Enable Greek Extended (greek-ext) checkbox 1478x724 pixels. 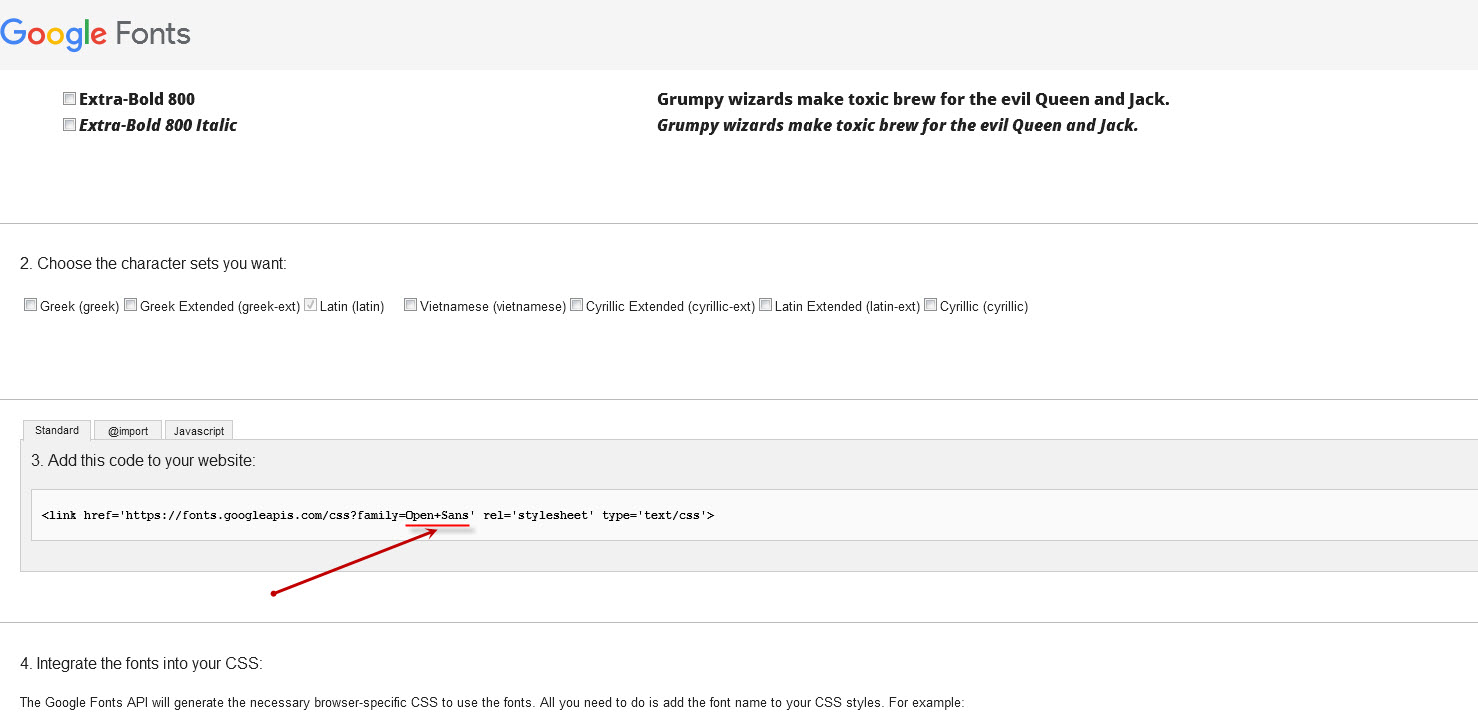131,306
